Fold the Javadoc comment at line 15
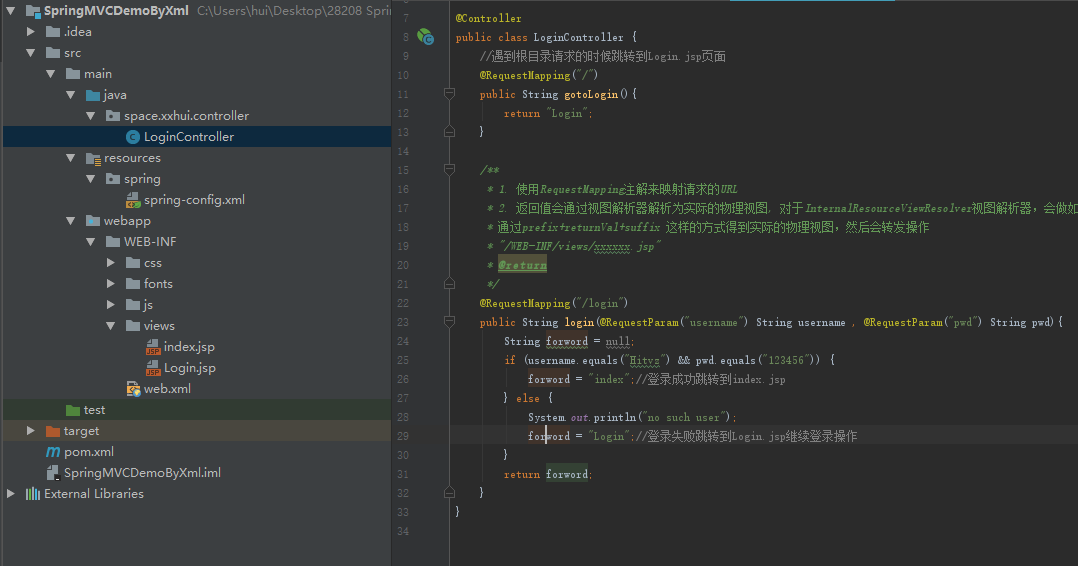The width and height of the screenshot is (1078, 566). coord(449,169)
